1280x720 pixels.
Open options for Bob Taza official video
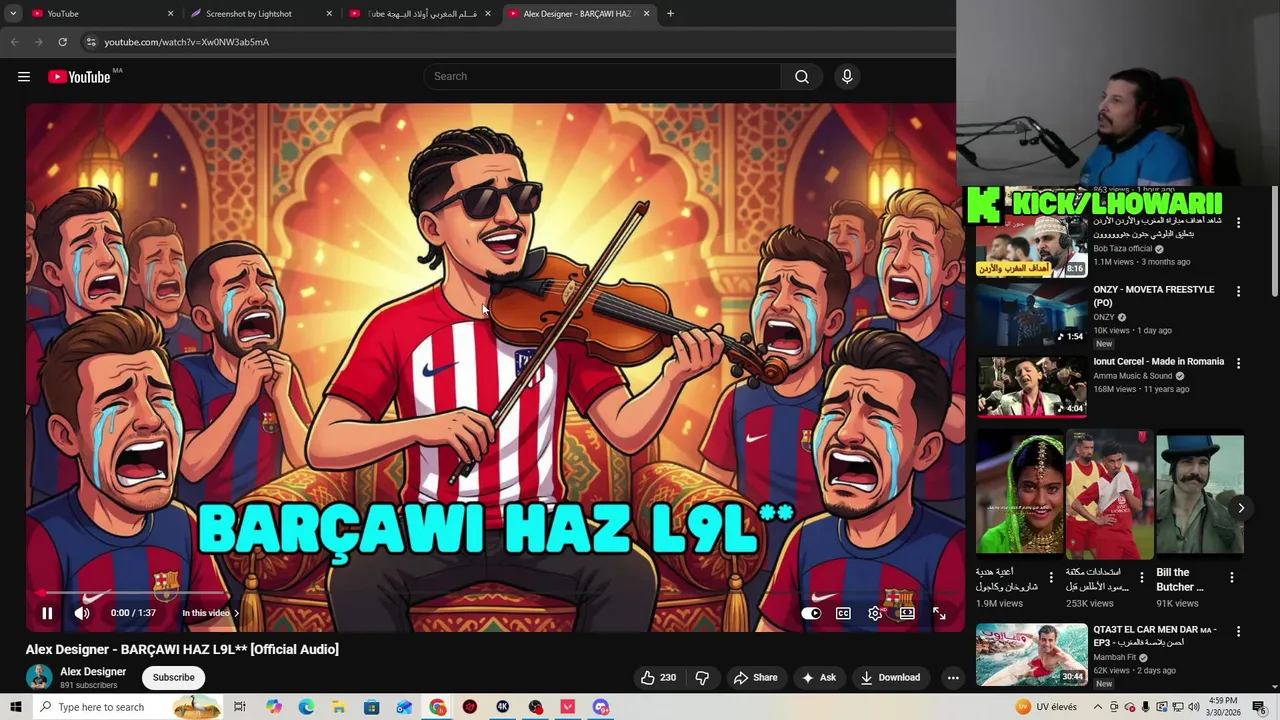[1238, 223]
